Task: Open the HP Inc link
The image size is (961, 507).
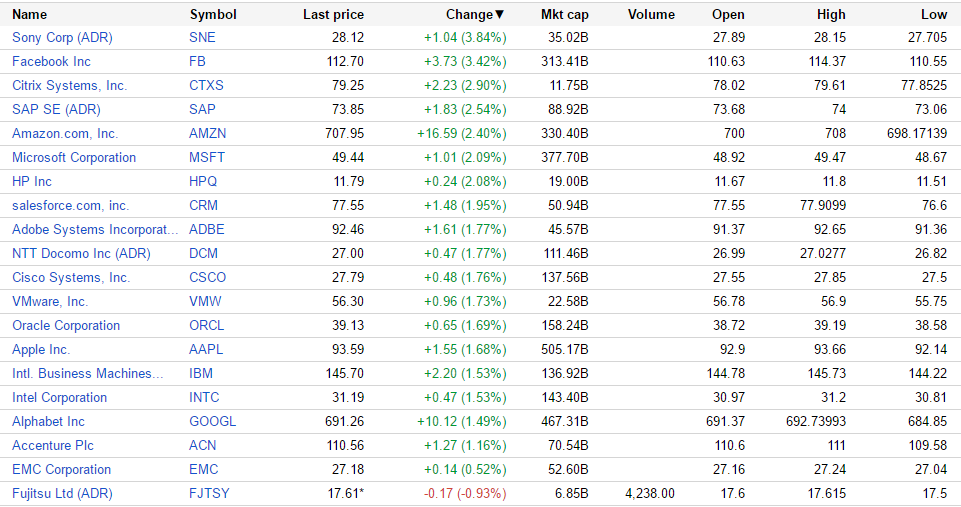Action: (x=32, y=181)
